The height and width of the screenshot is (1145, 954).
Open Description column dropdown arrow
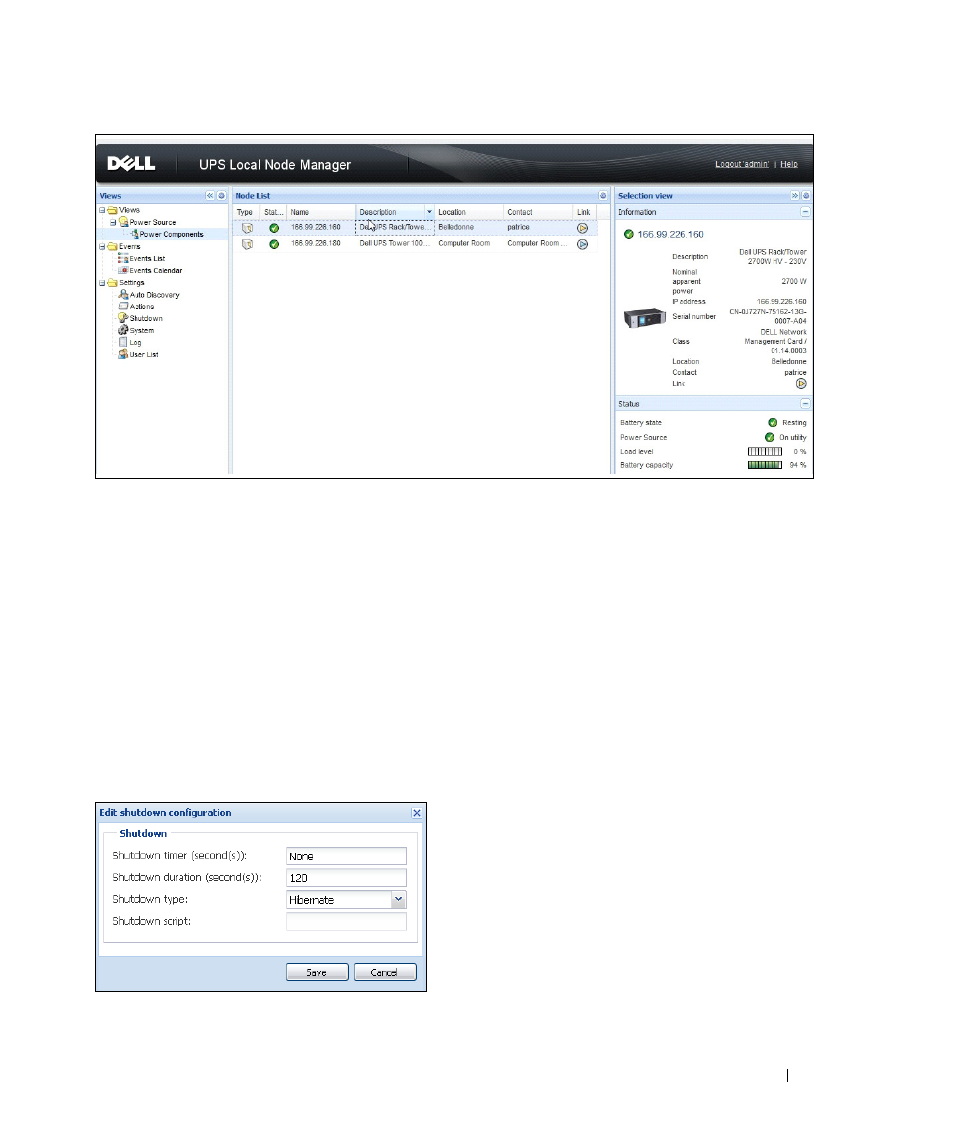point(430,212)
